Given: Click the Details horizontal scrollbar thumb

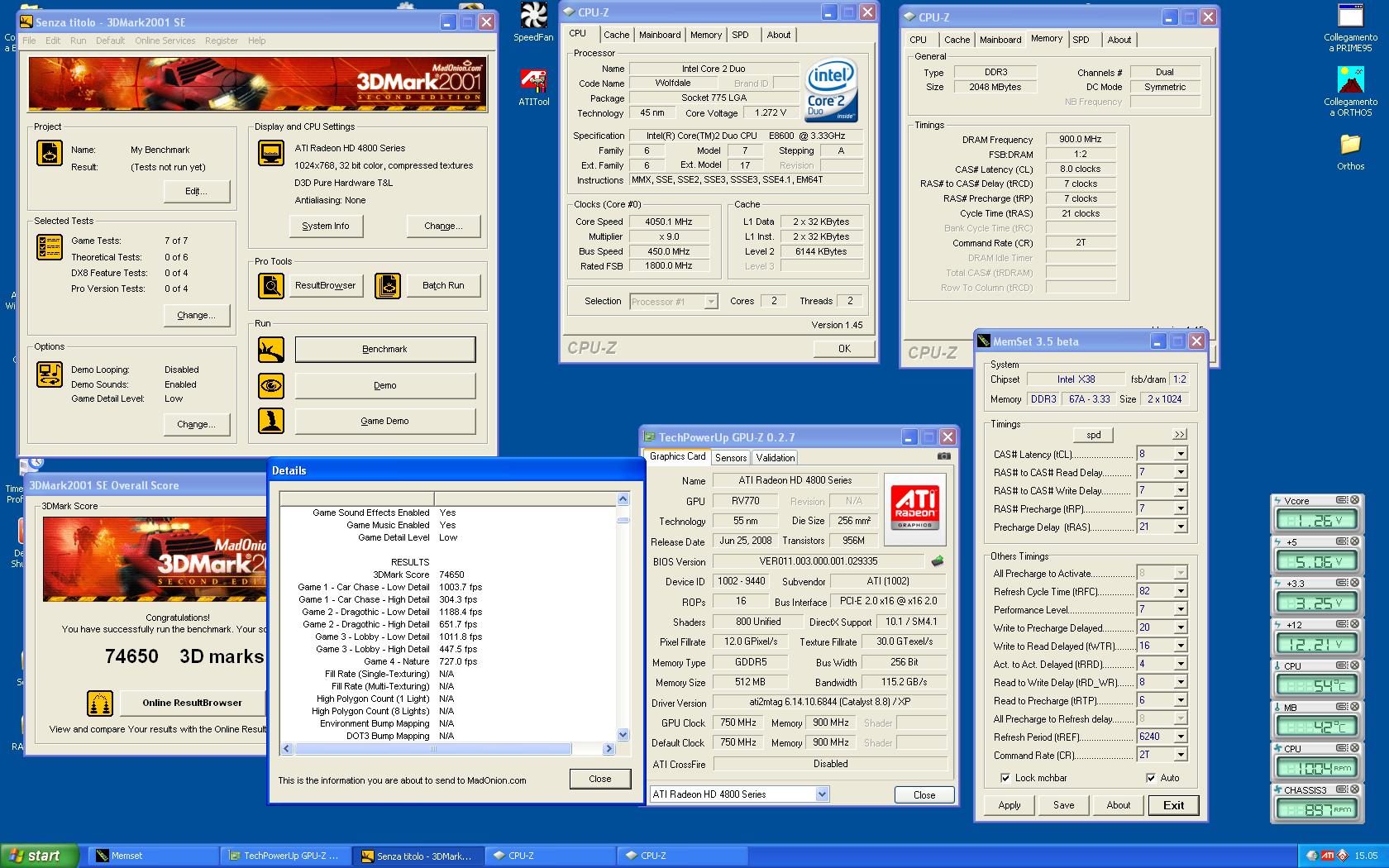Looking at the screenshot, I should pyautogui.click(x=432, y=749).
